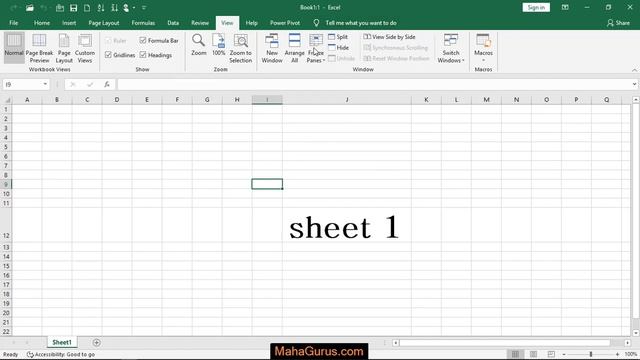Switch to the Power Pivot tab
This screenshot has height=360, width=640.
pos(285,23)
